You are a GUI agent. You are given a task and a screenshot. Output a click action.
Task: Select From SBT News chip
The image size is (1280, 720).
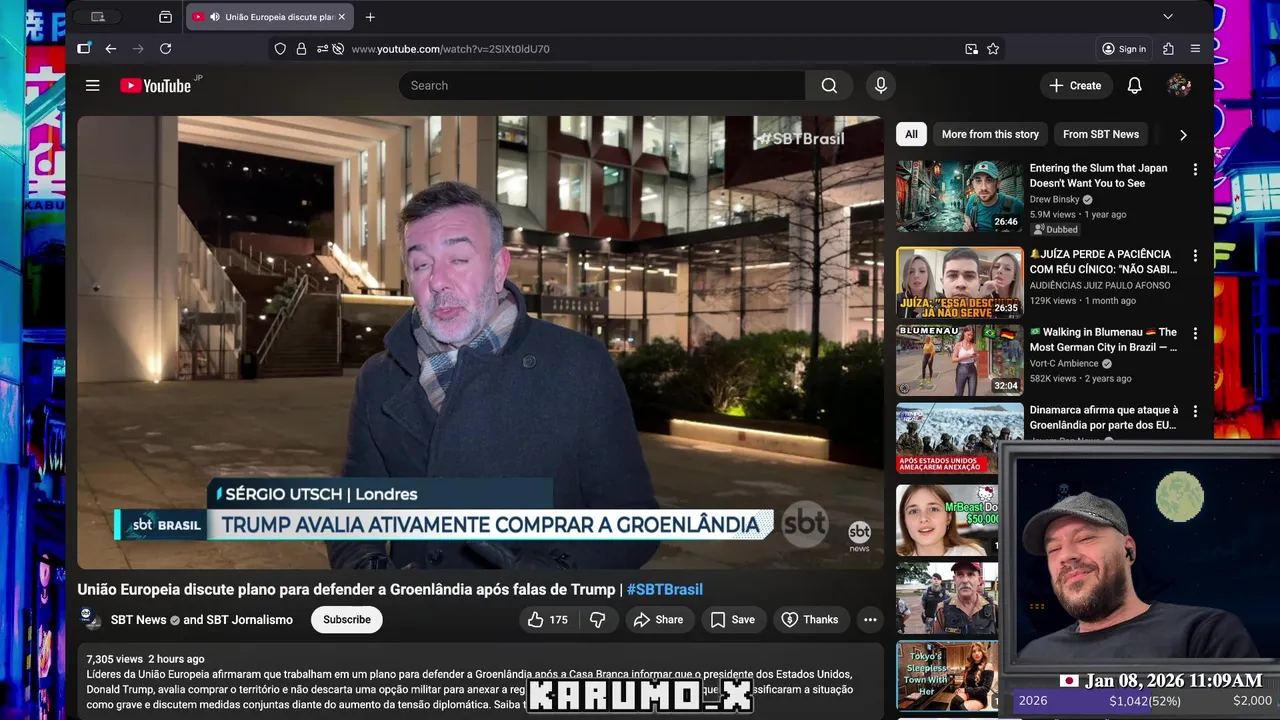(x=1100, y=134)
